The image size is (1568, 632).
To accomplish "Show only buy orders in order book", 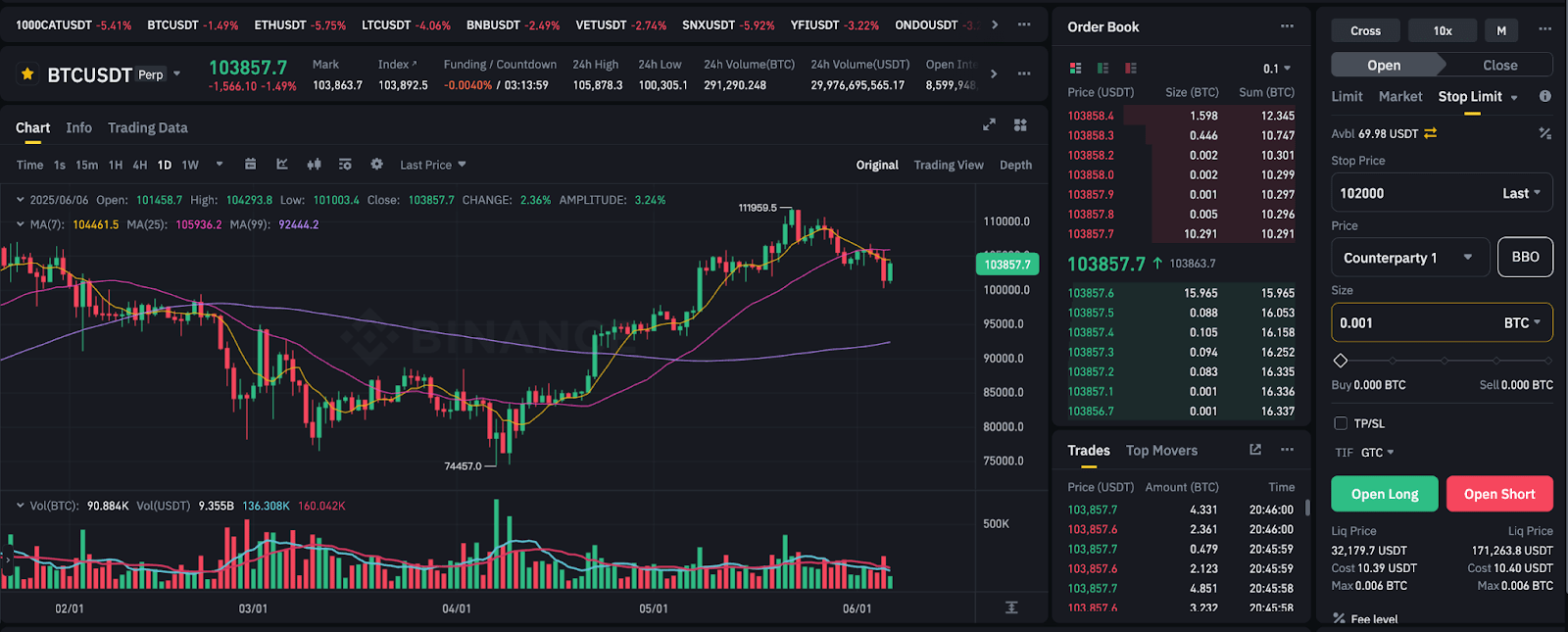I will point(1102,69).
